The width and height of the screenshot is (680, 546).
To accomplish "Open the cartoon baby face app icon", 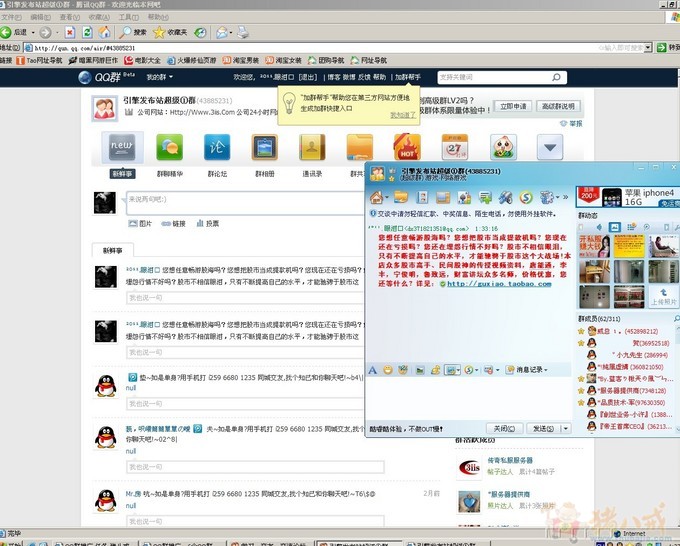I will pyautogui.click(x=503, y=147).
